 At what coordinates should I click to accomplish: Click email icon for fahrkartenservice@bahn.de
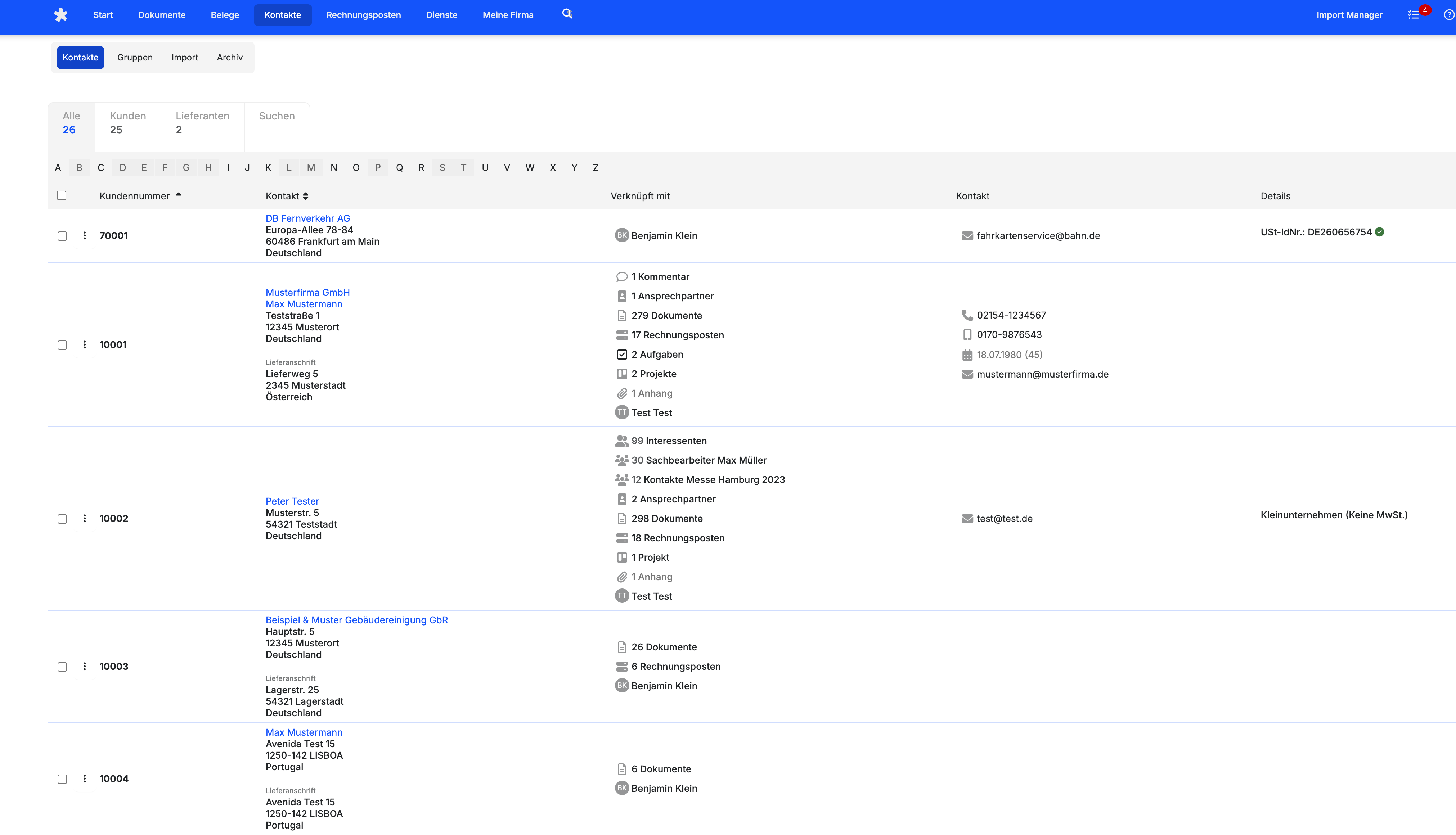coord(967,236)
